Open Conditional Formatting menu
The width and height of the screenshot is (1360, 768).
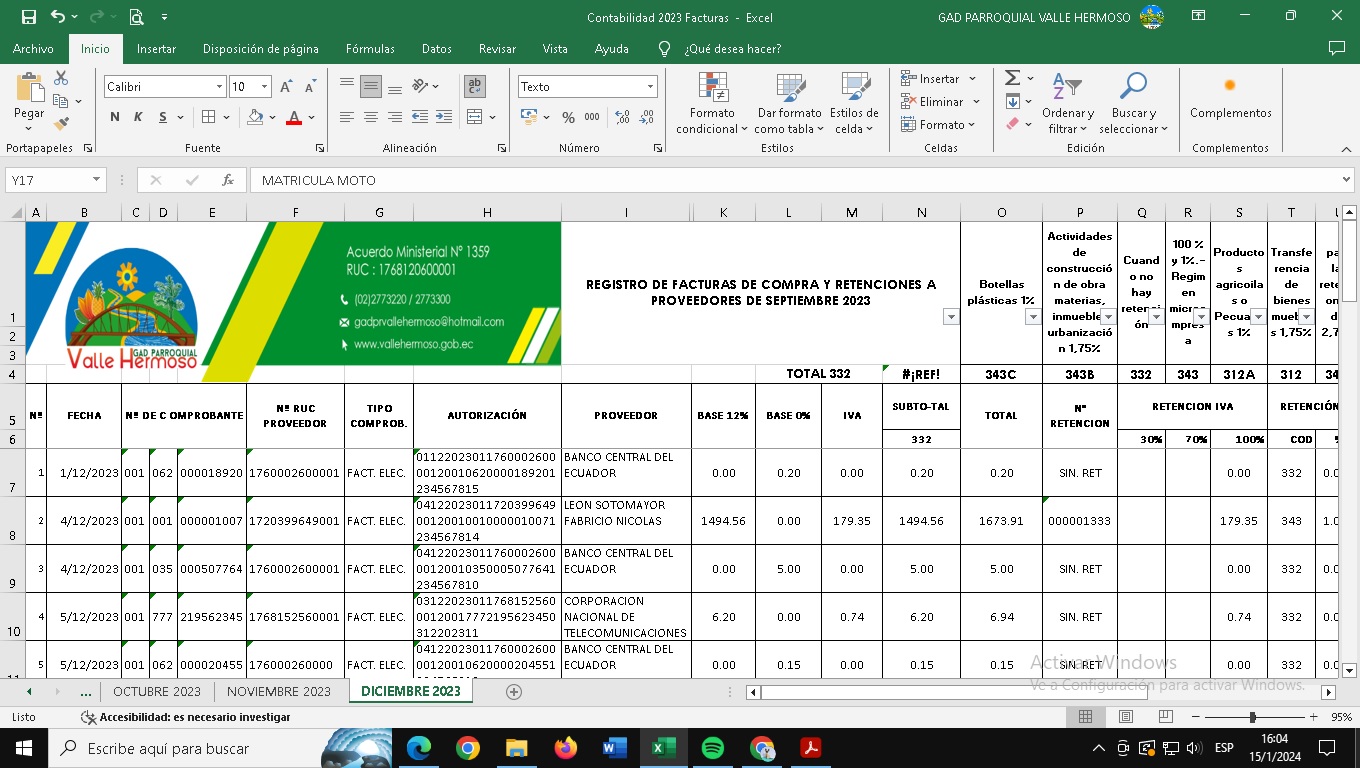coord(712,103)
